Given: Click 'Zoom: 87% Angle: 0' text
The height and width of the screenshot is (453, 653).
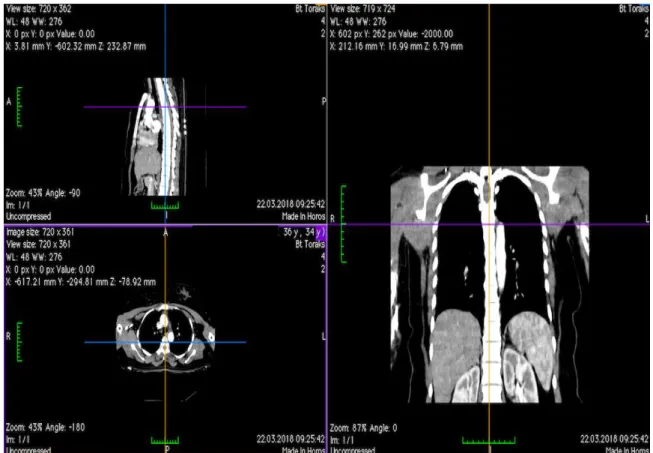Looking at the screenshot, I should [x=364, y=428].
